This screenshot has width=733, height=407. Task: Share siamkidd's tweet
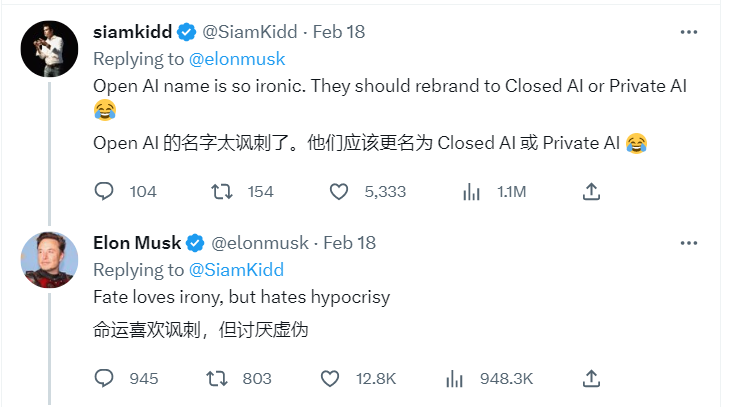pos(591,191)
